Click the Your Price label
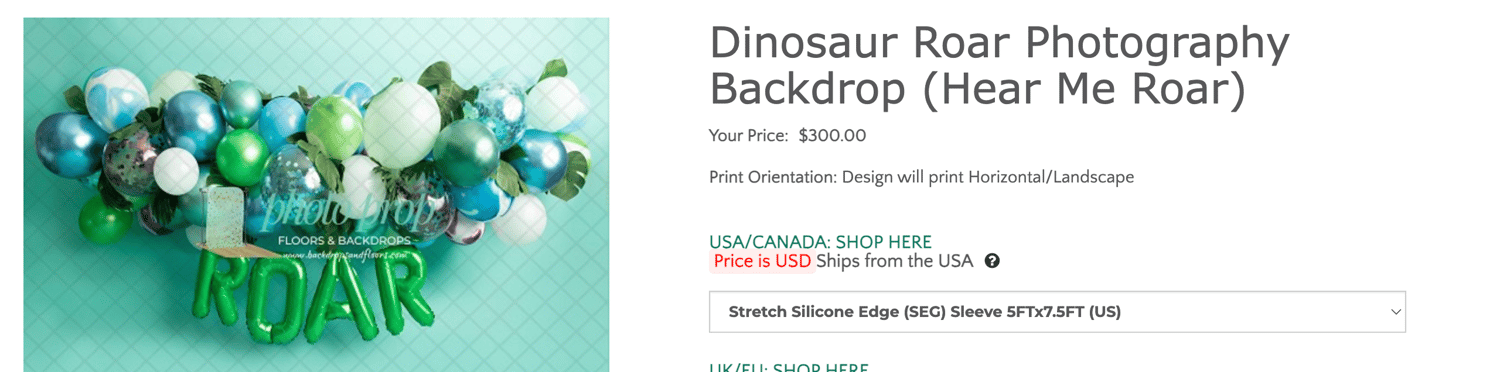The width and height of the screenshot is (1500, 372). (x=748, y=136)
